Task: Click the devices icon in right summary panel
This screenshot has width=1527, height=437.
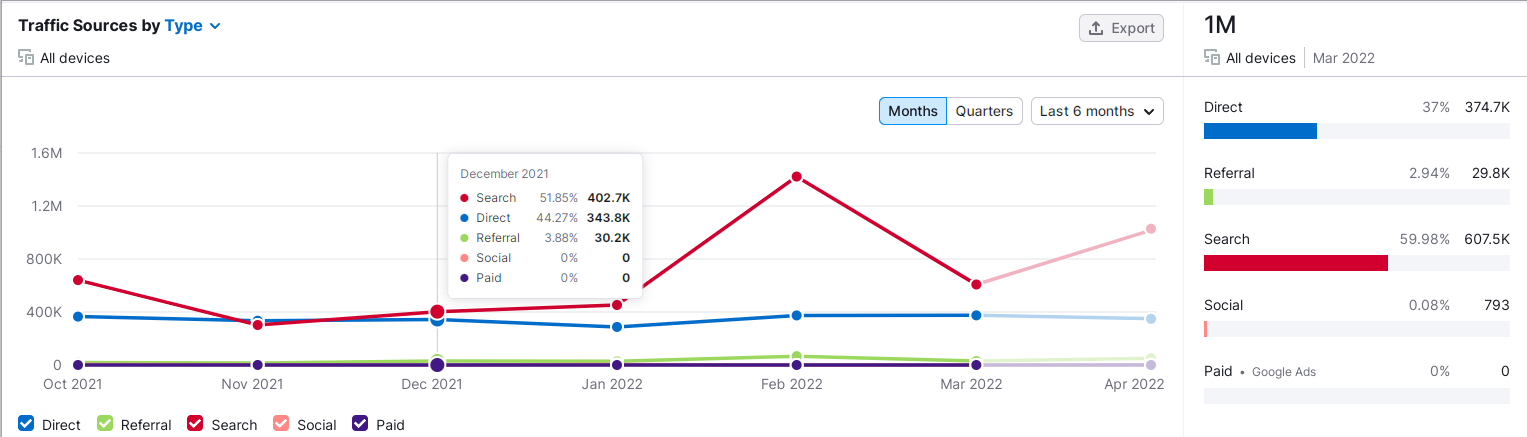Action: [x=1212, y=58]
